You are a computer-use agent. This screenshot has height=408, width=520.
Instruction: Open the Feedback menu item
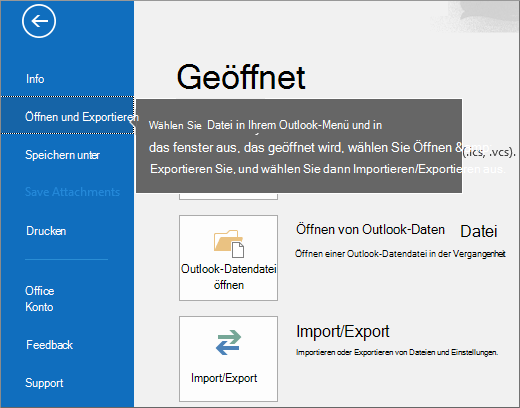click(x=49, y=345)
